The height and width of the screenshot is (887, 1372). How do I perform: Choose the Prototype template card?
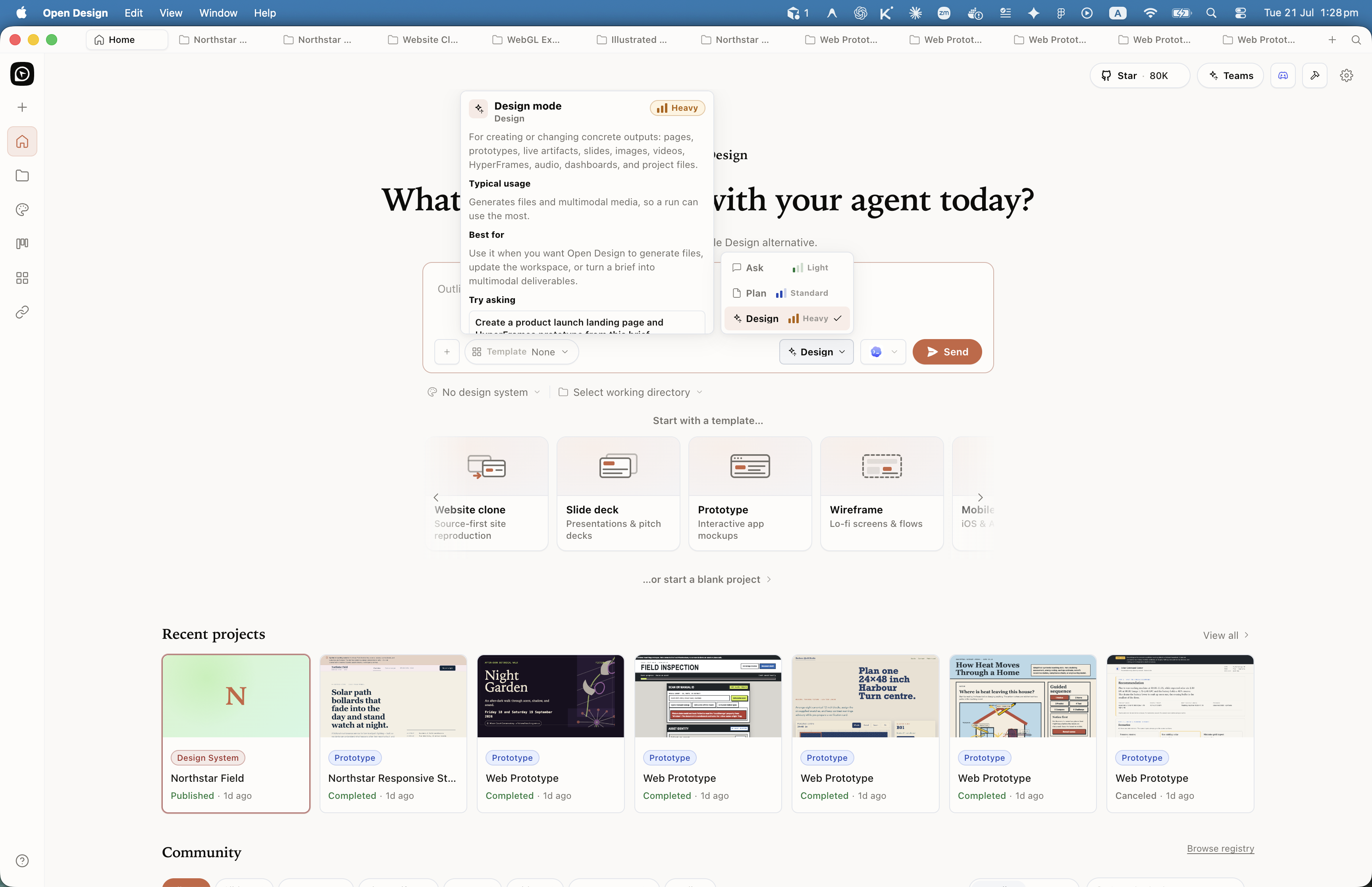pyautogui.click(x=750, y=494)
